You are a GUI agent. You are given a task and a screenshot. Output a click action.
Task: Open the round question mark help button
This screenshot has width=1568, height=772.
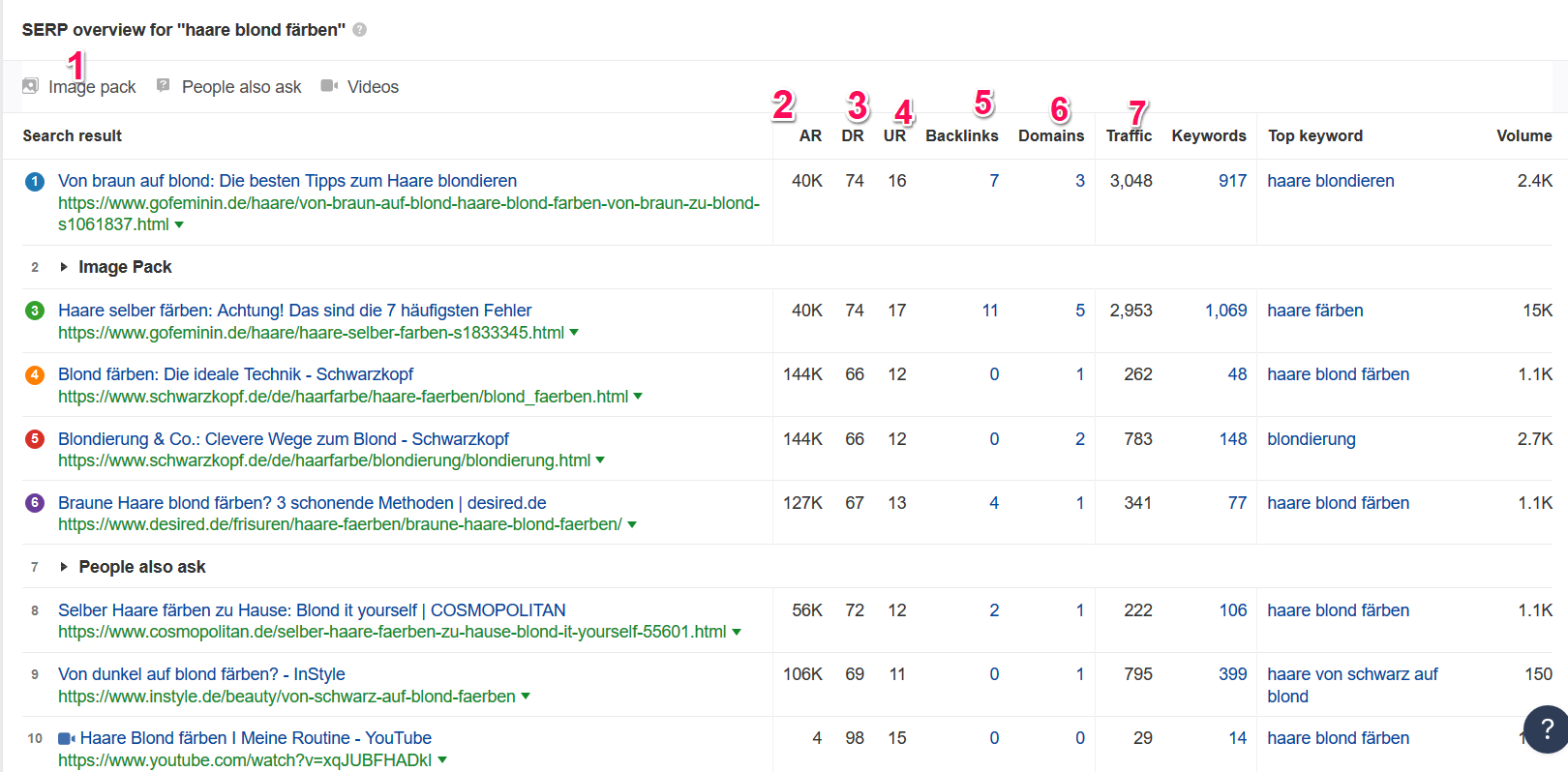[1547, 728]
